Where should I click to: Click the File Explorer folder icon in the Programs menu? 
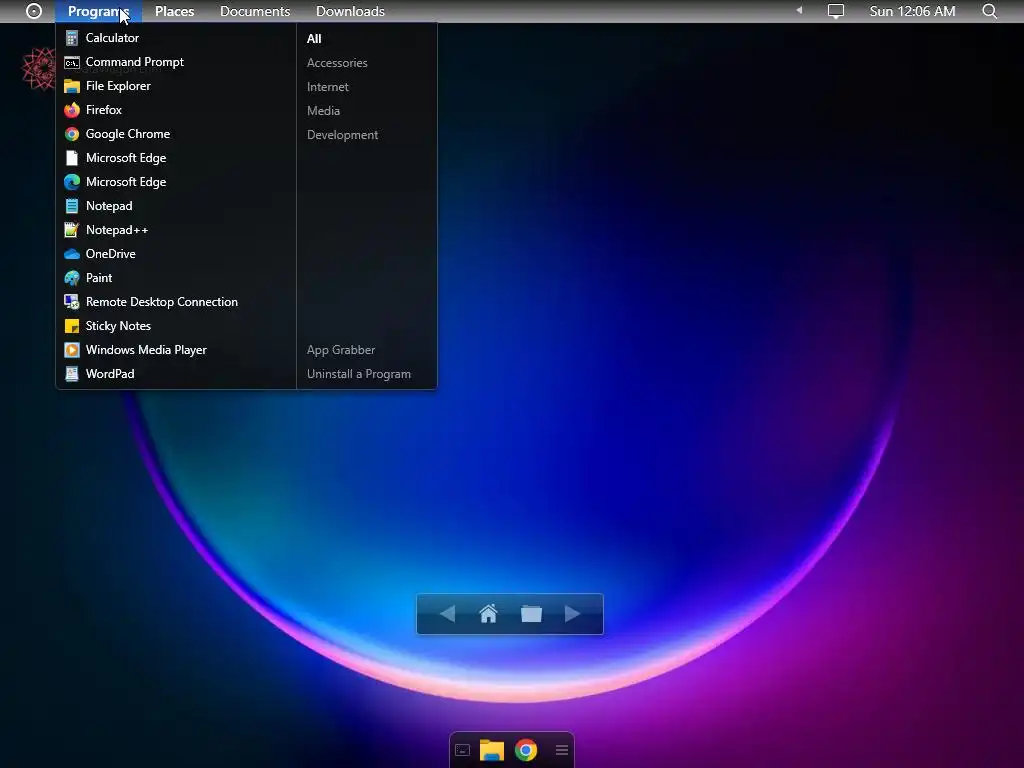click(72, 86)
